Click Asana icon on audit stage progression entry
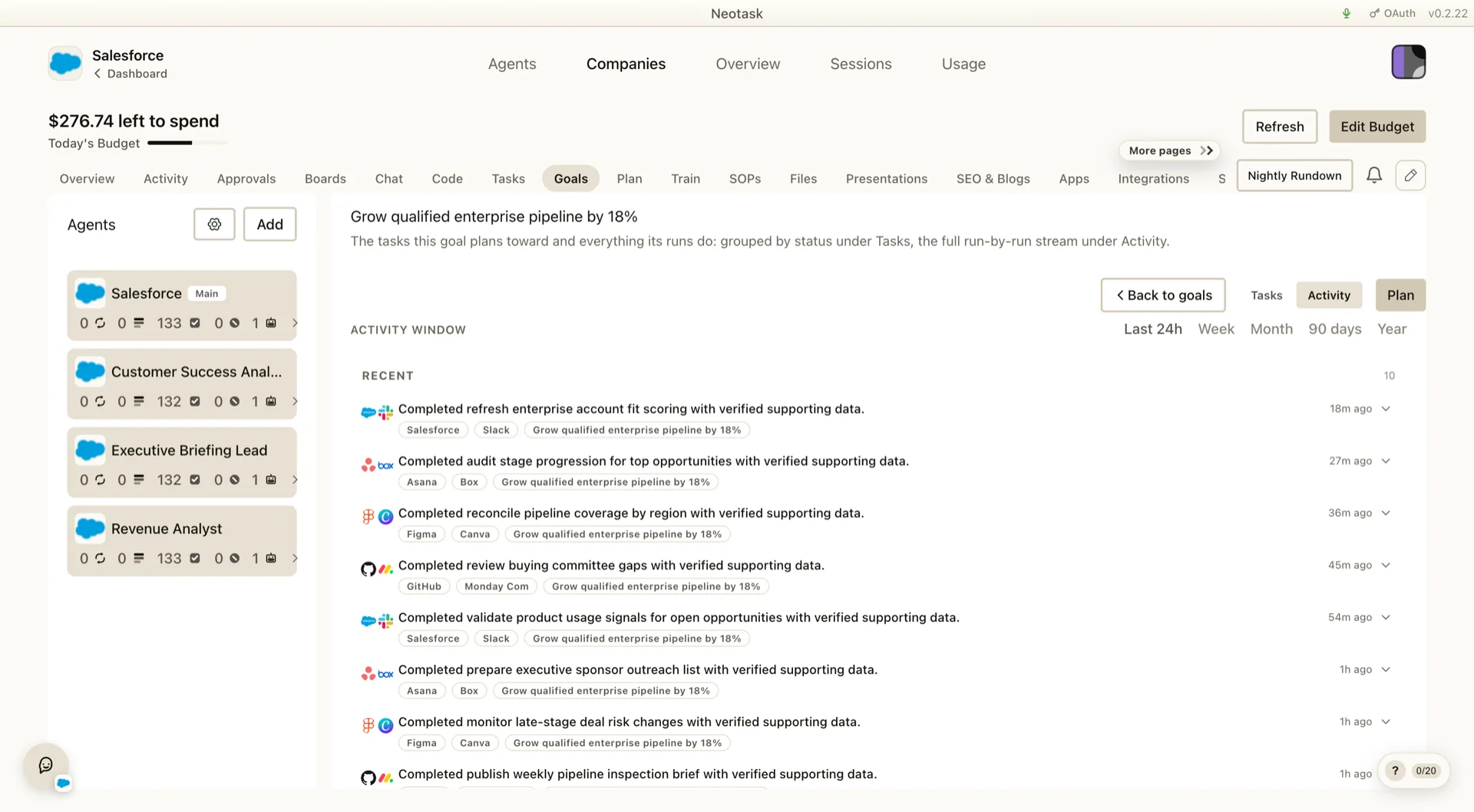The width and height of the screenshot is (1474, 812). click(x=368, y=464)
